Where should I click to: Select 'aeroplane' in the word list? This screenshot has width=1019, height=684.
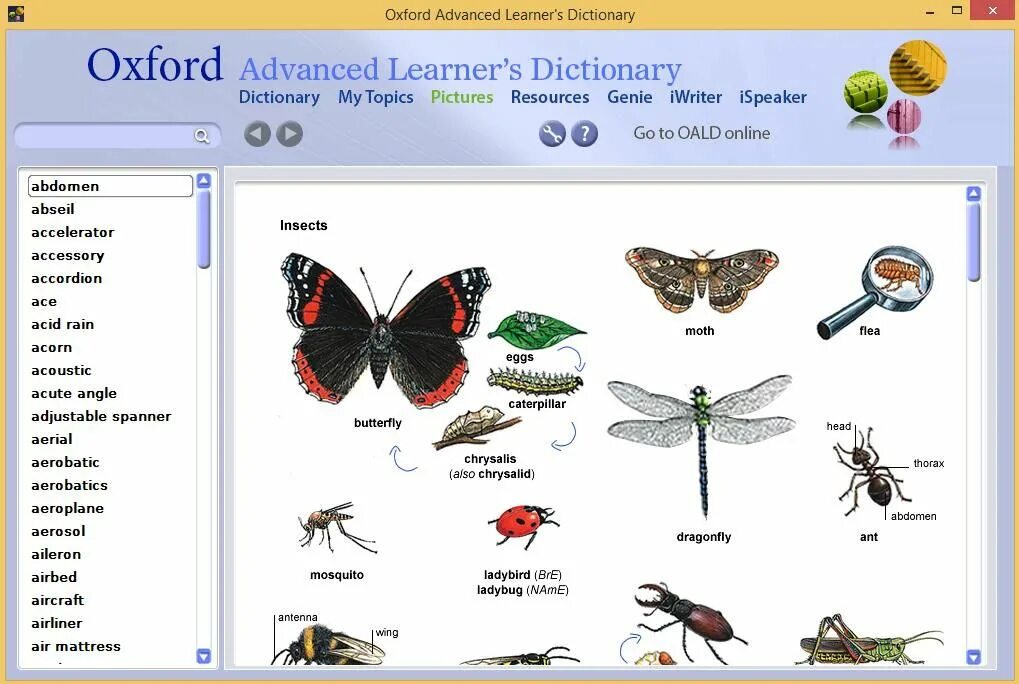pyautogui.click(x=67, y=509)
